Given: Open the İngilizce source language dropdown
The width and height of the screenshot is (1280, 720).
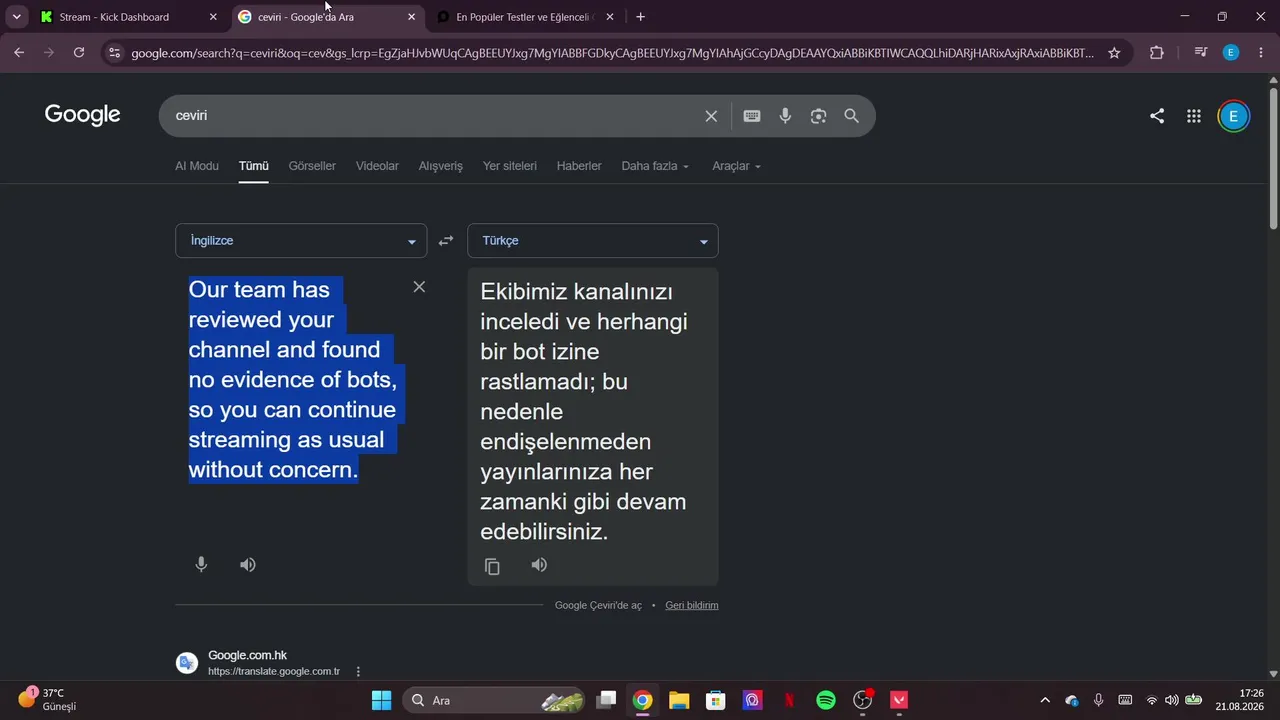Looking at the screenshot, I should 301,241.
